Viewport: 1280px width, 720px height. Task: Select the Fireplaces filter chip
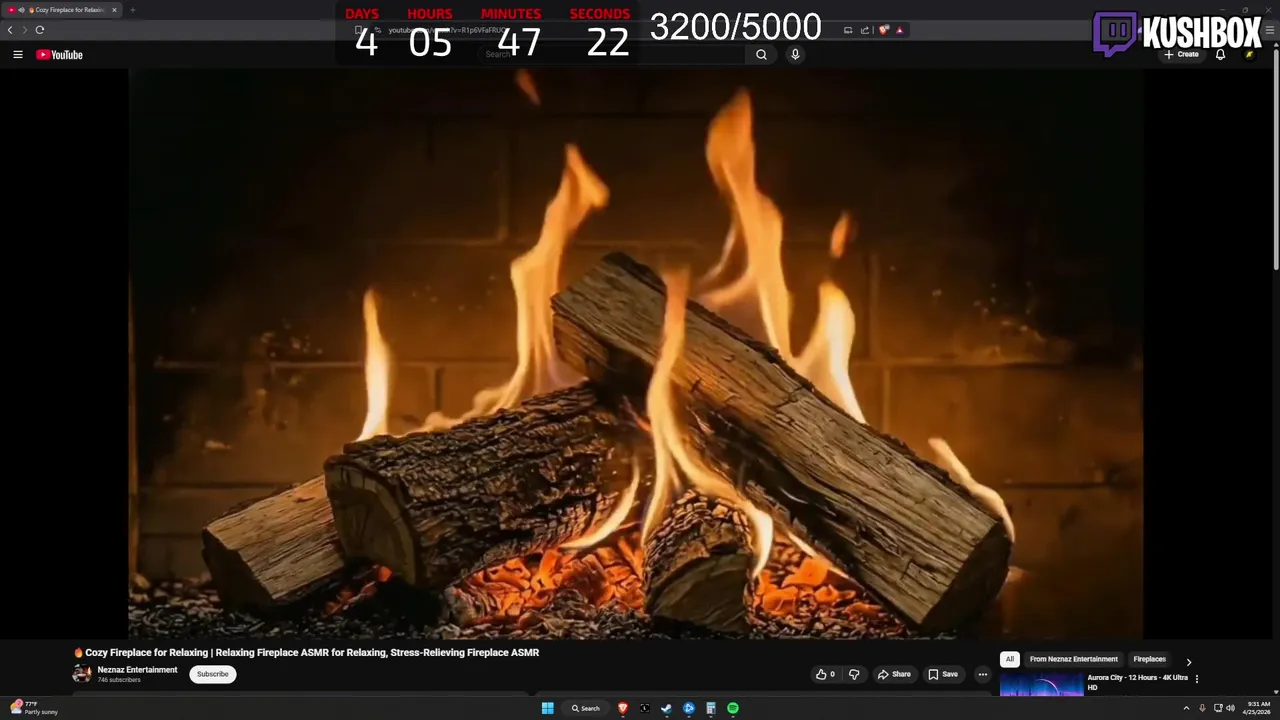click(1149, 660)
